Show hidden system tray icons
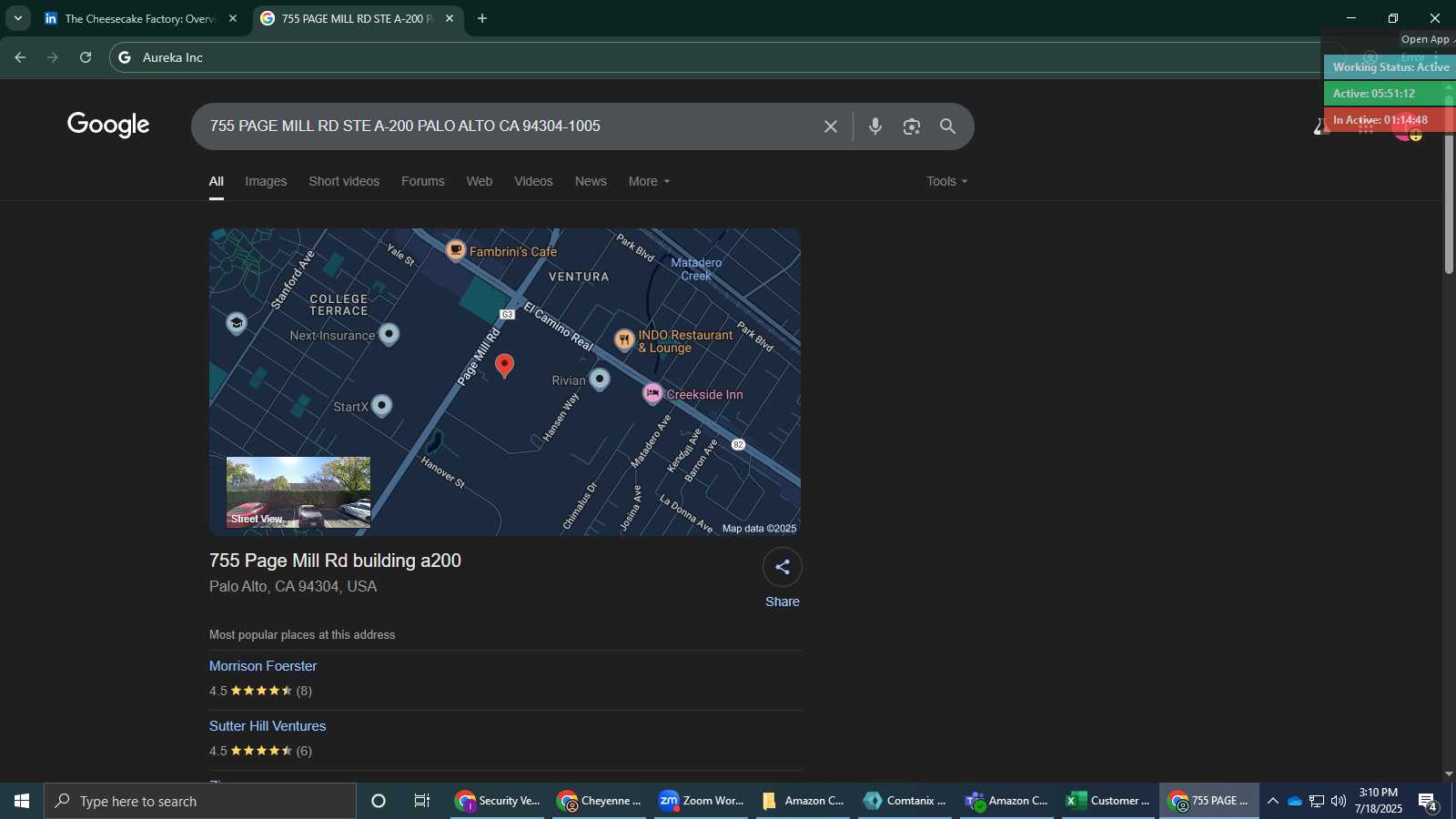Viewport: 1456px width, 819px height. (1273, 801)
